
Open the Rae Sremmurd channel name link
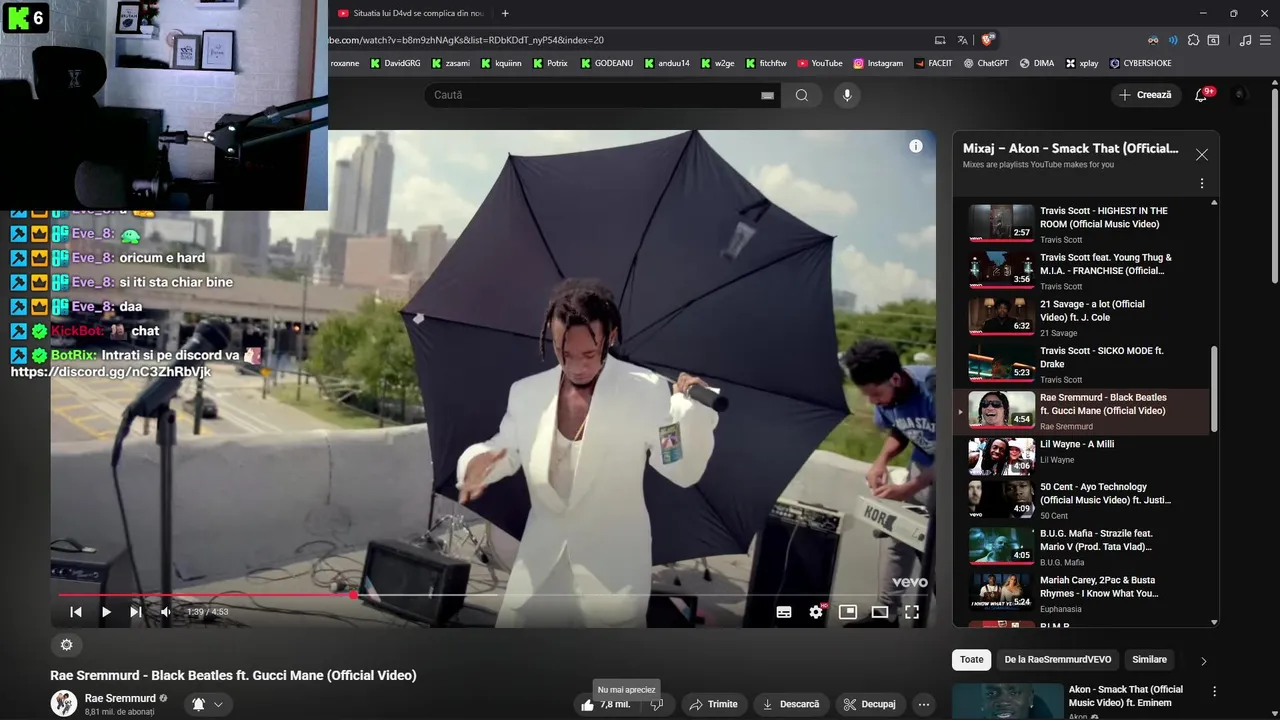(120, 698)
